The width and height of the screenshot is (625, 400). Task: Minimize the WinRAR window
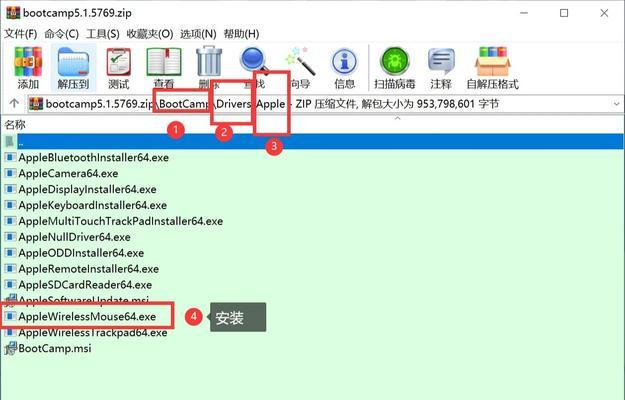click(524, 13)
